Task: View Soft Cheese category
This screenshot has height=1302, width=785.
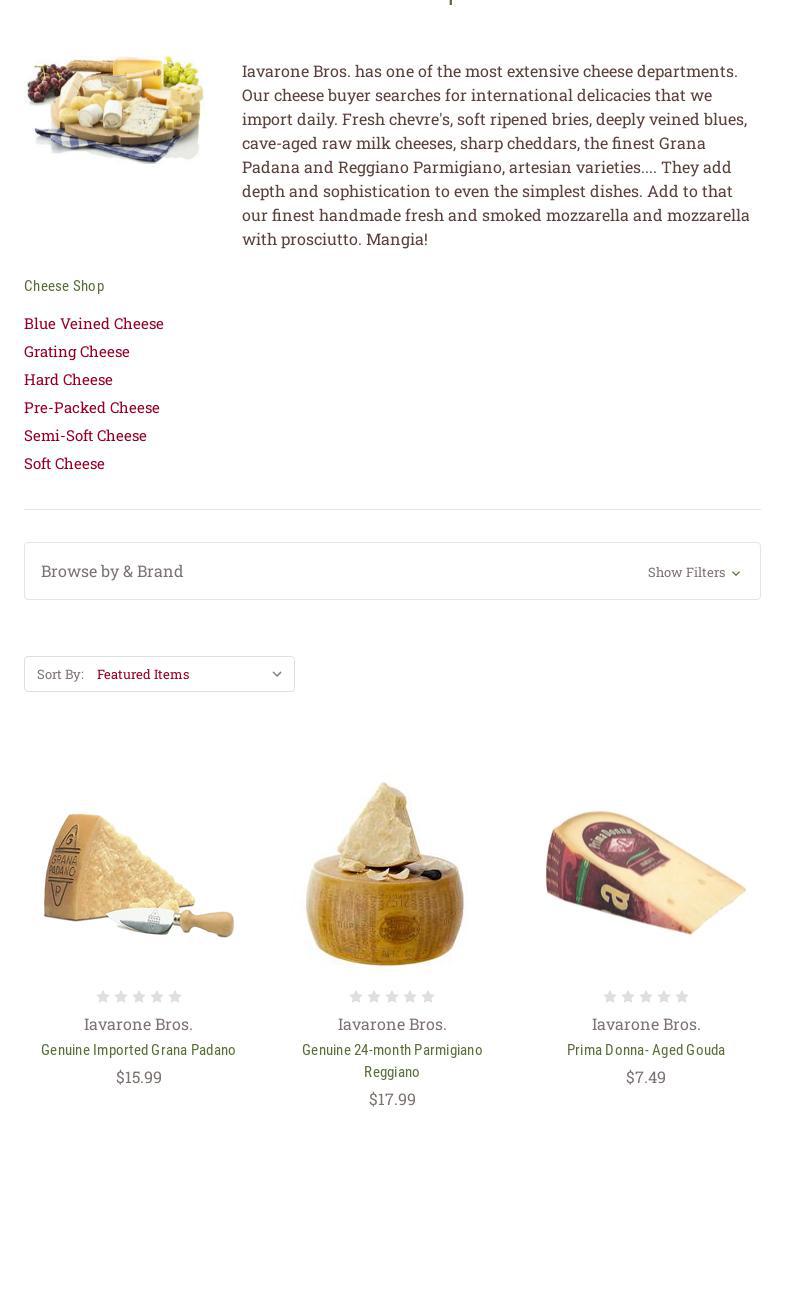Action: pyautogui.click(x=64, y=463)
